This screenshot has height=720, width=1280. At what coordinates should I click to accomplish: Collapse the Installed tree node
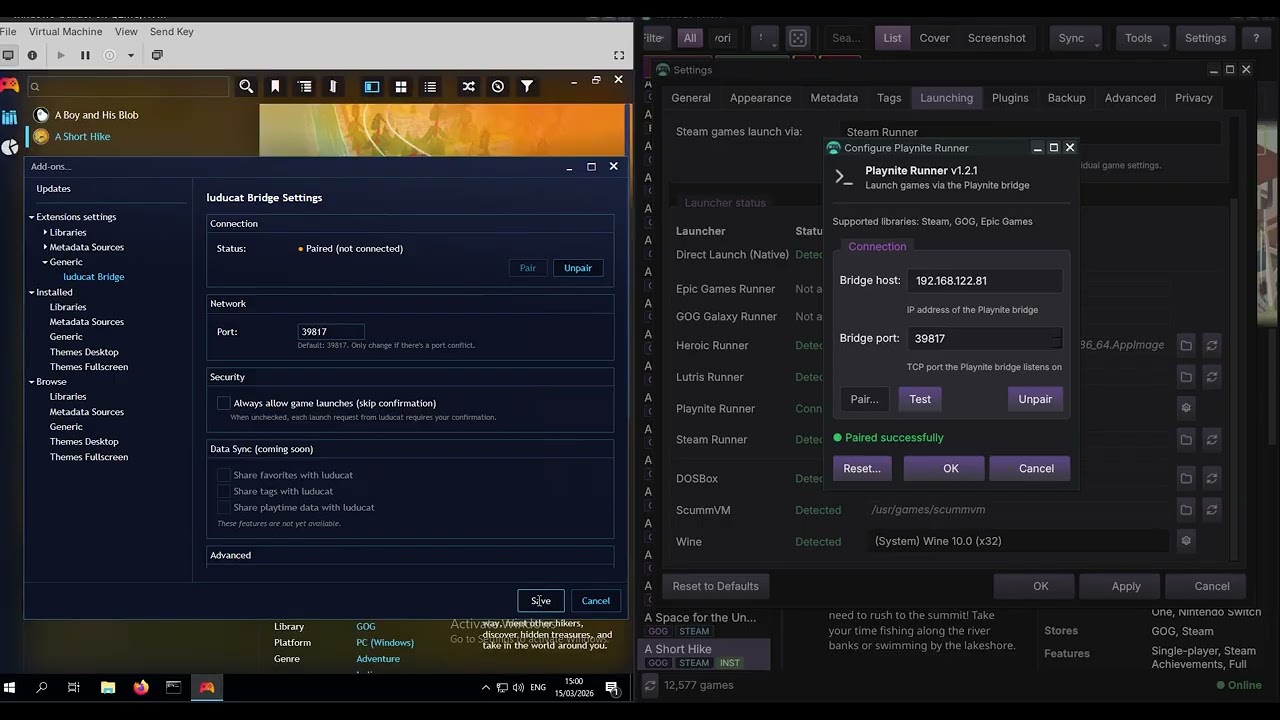point(31,292)
